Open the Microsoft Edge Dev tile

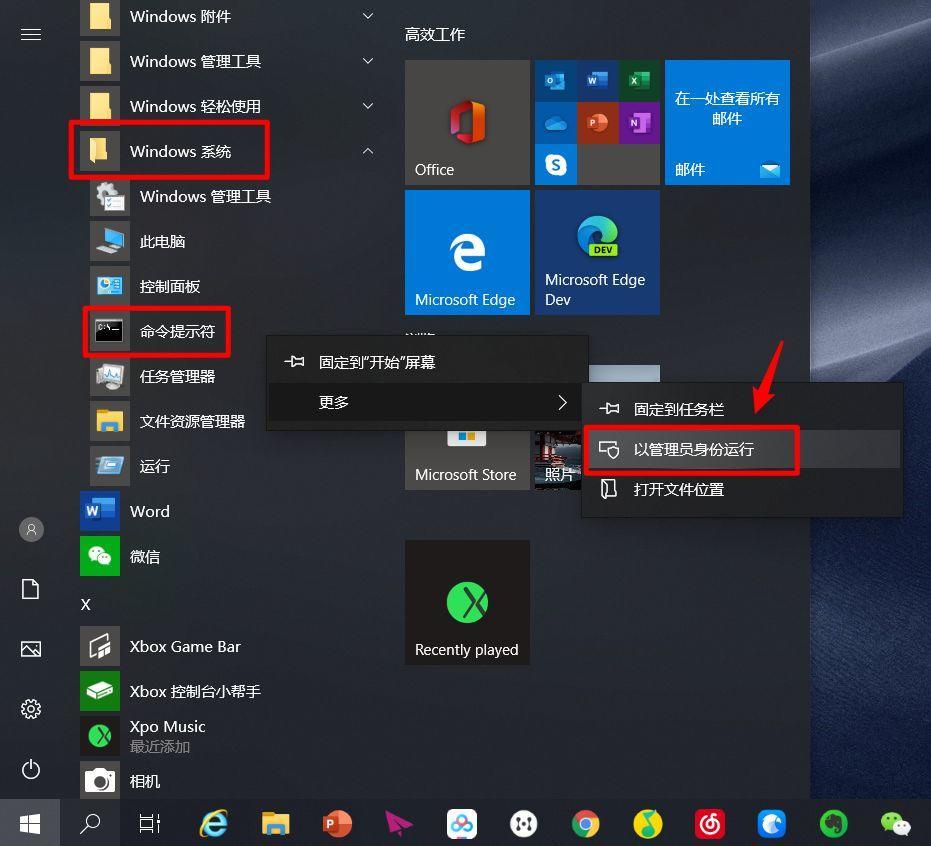pyautogui.click(x=597, y=252)
